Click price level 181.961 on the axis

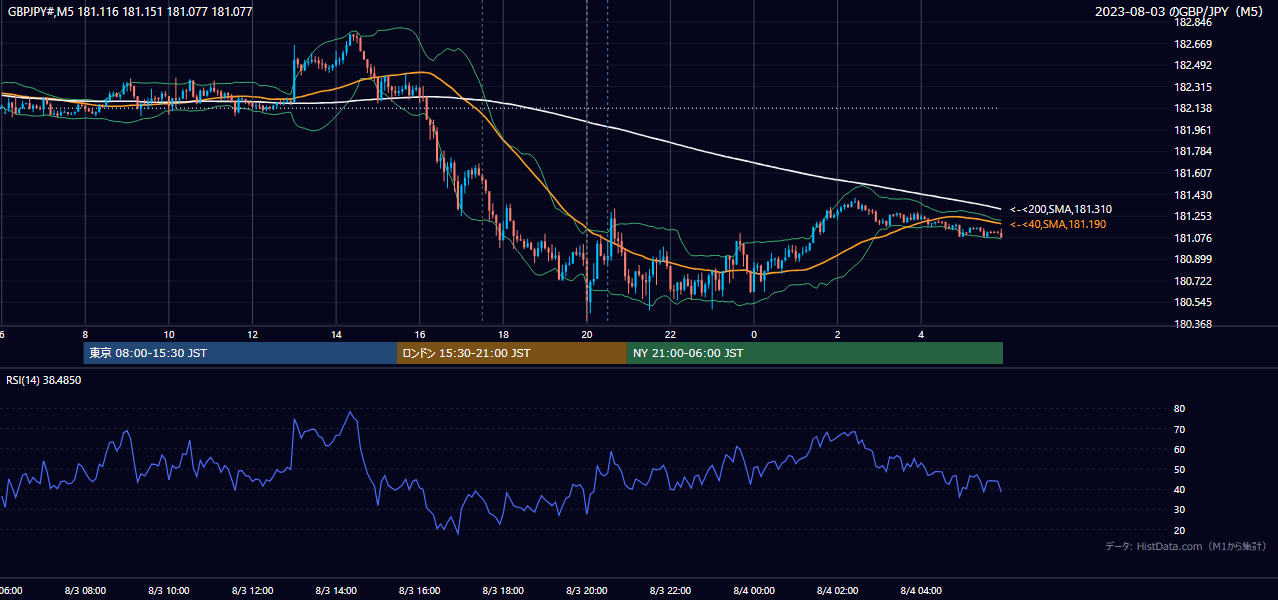point(1193,130)
